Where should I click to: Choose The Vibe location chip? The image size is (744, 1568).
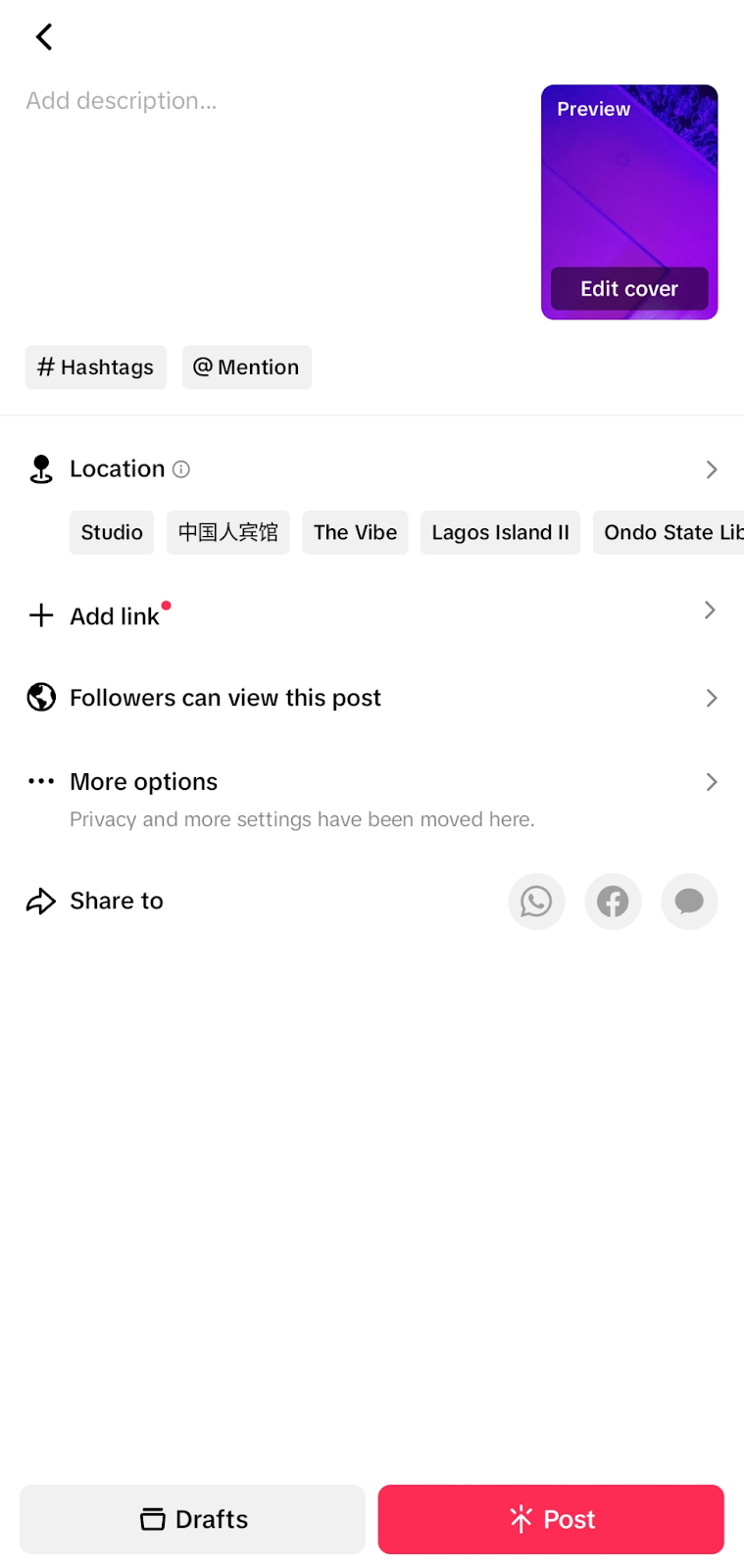click(355, 532)
